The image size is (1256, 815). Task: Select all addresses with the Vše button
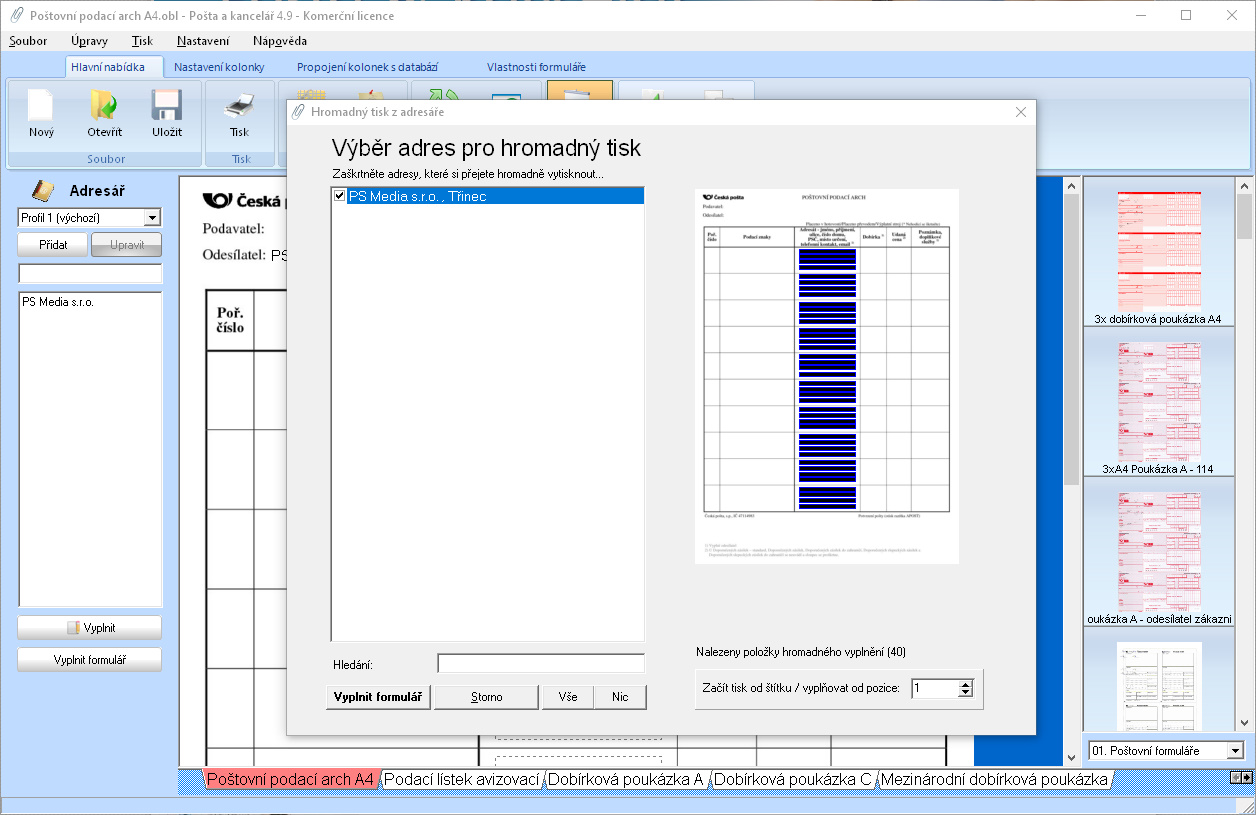(x=567, y=697)
